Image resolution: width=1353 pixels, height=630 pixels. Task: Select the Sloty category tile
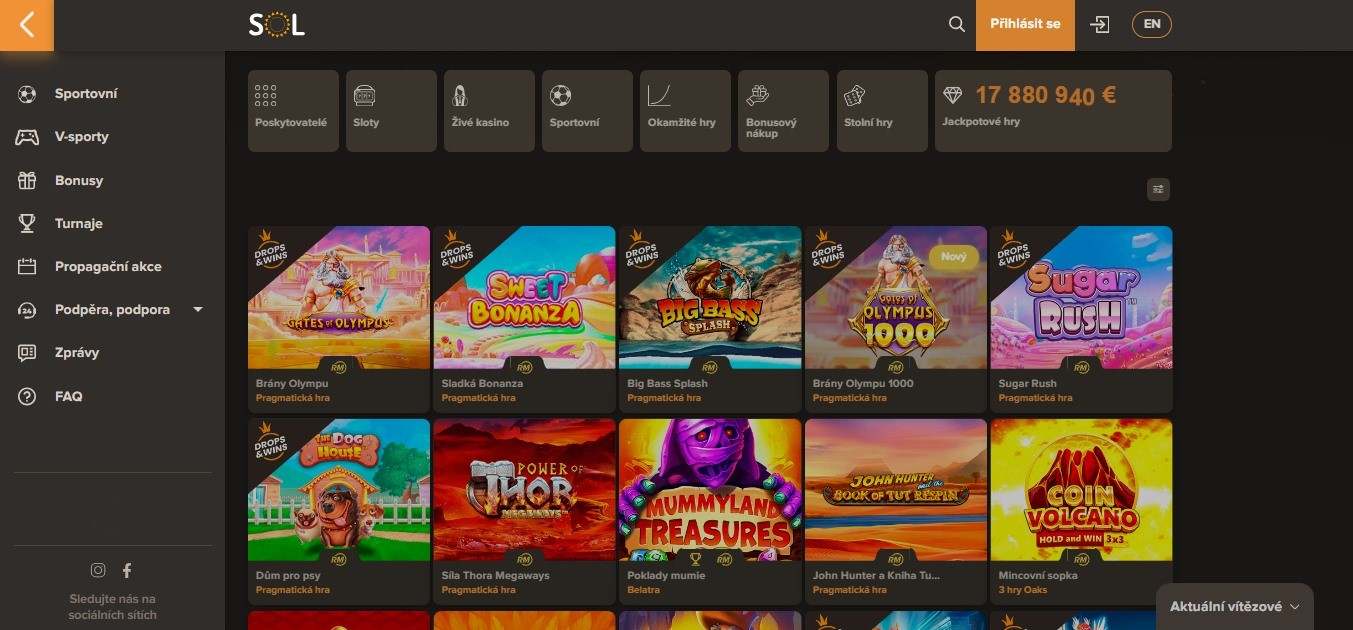click(x=391, y=111)
